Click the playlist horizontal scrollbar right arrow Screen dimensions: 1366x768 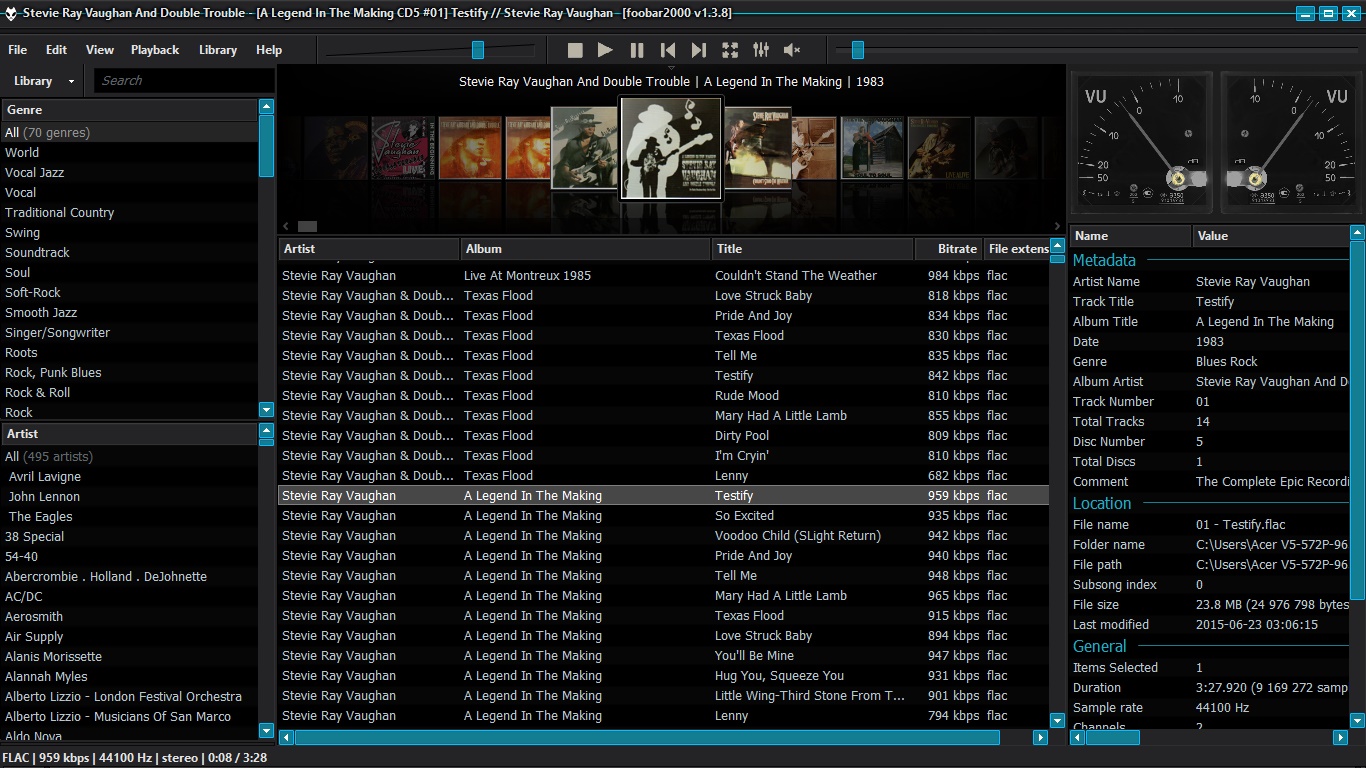point(1040,737)
